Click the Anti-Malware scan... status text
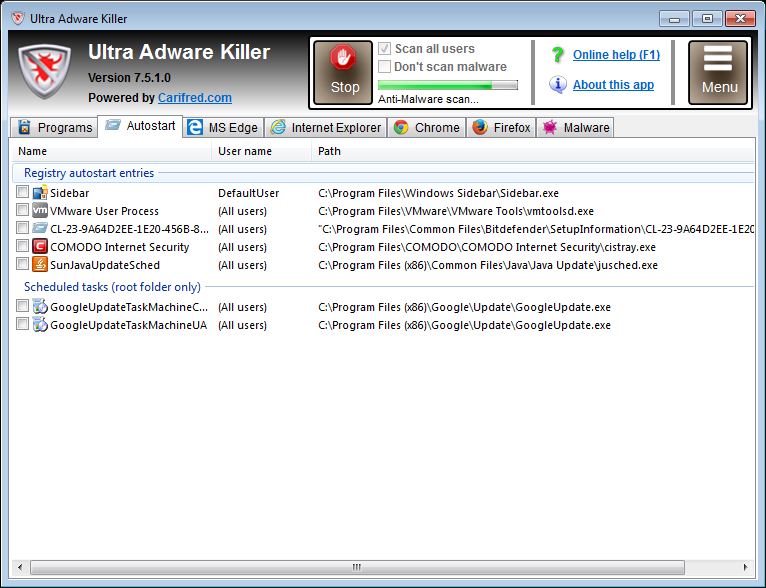The height and width of the screenshot is (588, 766). click(428, 99)
